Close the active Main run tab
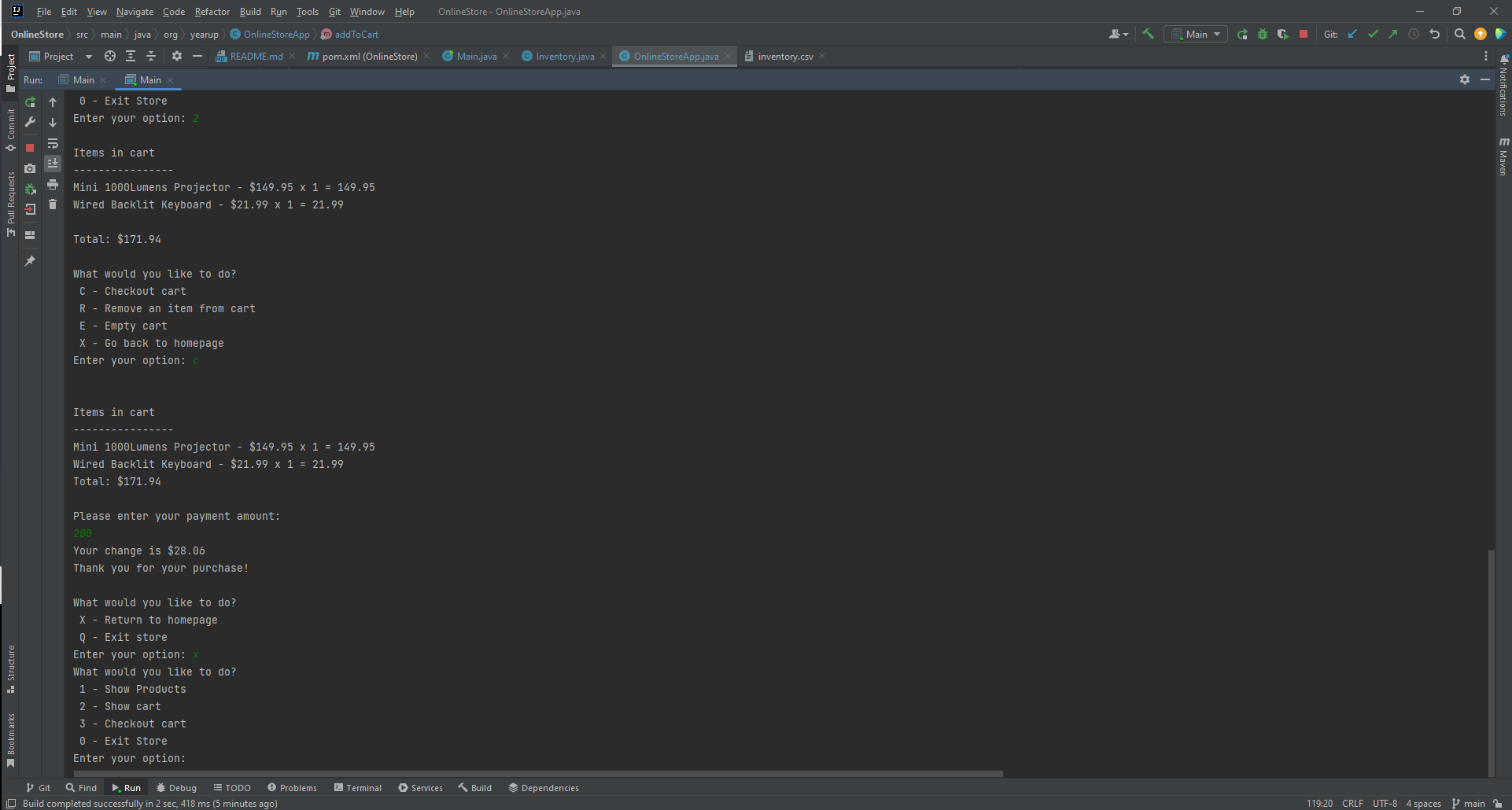Viewport: 1512px width, 810px height. pyautogui.click(x=170, y=80)
